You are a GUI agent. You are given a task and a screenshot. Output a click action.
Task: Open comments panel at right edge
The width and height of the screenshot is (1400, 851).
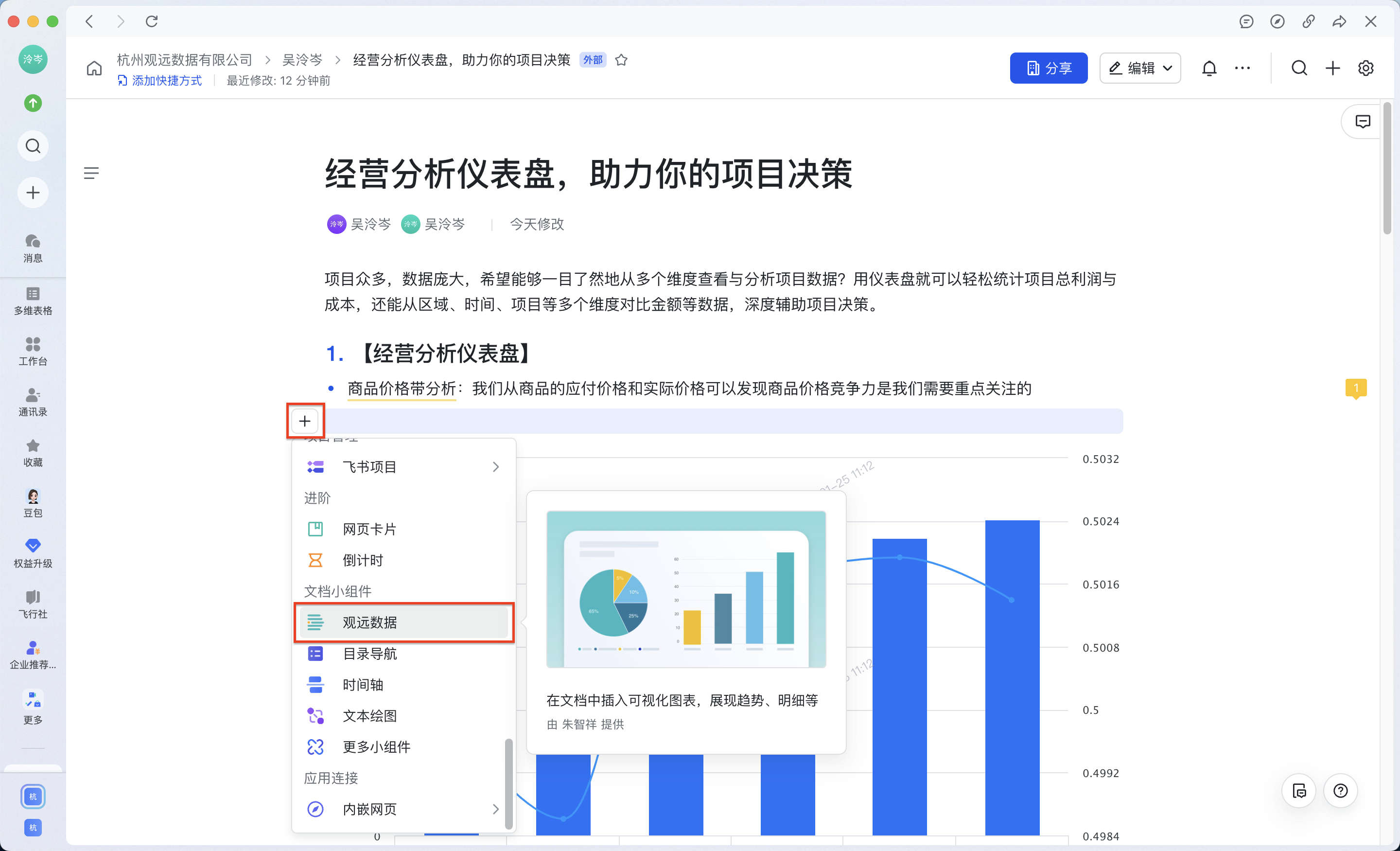coord(1363,122)
